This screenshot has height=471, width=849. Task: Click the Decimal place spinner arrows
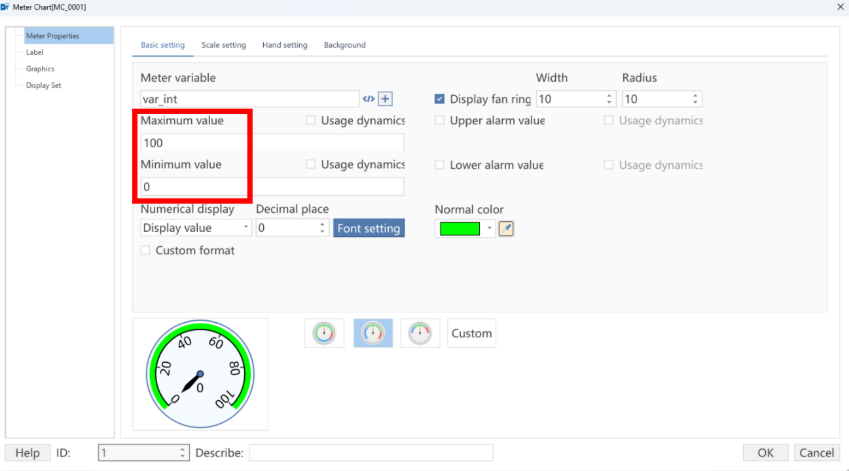[x=322, y=228]
